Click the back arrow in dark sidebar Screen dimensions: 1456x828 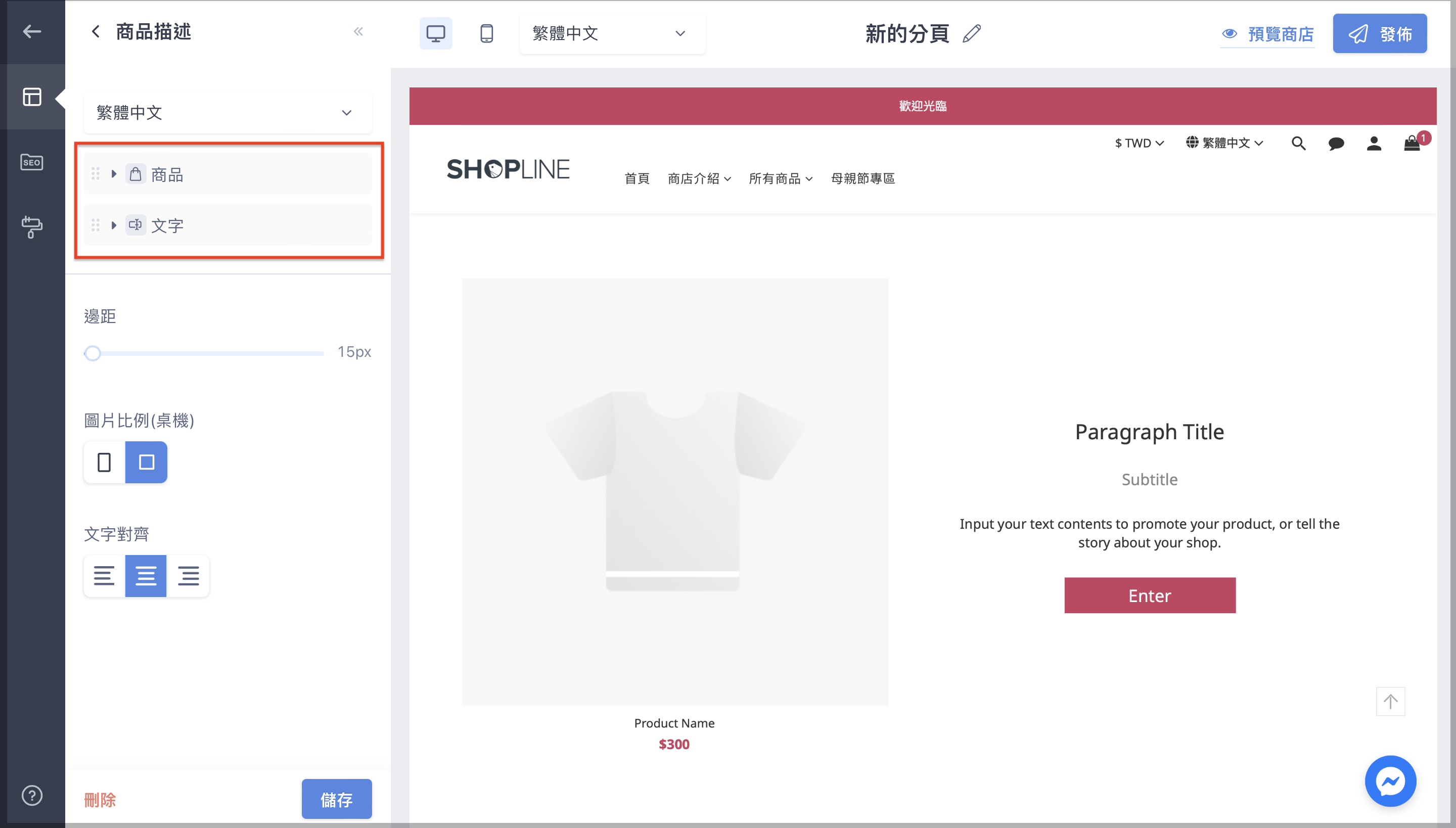click(x=32, y=32)
